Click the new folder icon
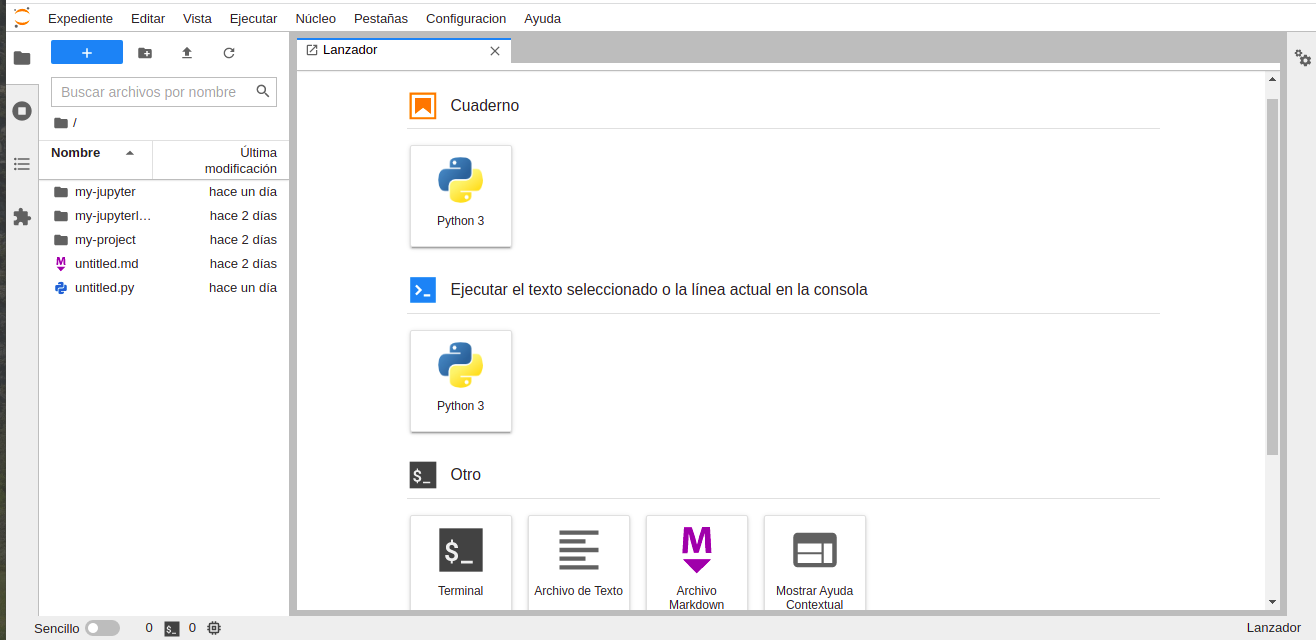Screen dimensions: 1316x640 click(x=145, y=53)
